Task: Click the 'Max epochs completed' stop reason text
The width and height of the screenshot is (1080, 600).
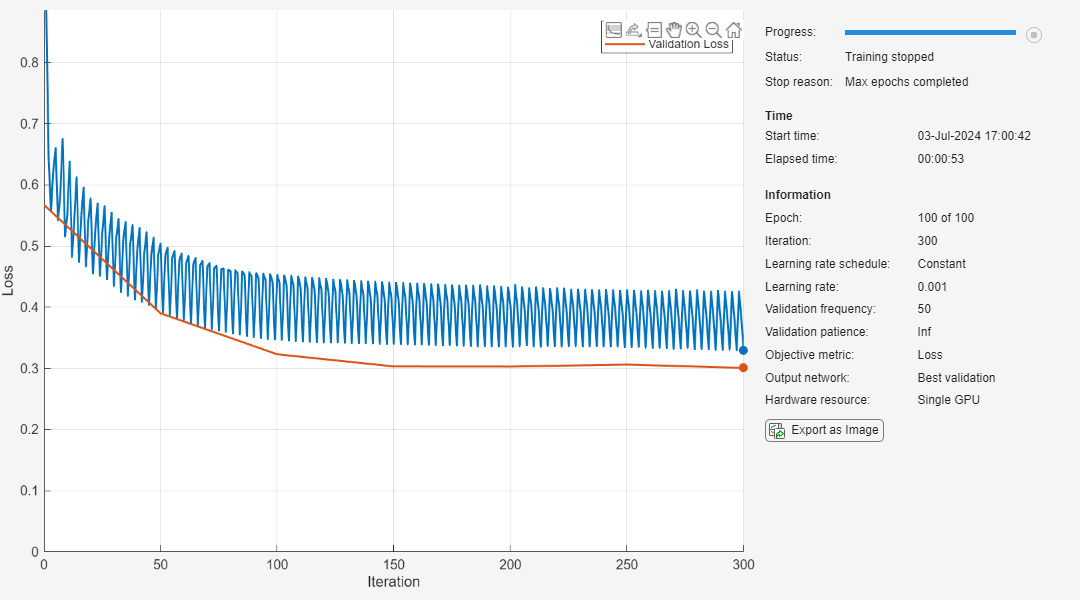Action: coord(906,82)
